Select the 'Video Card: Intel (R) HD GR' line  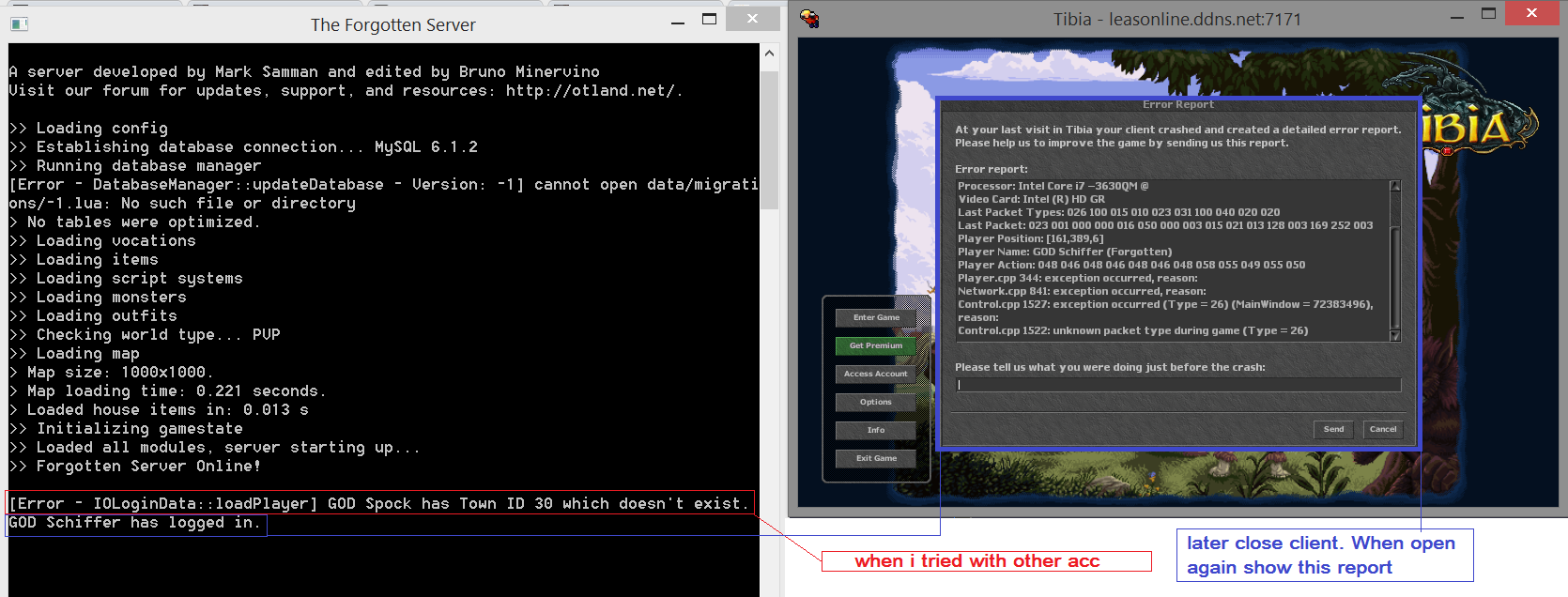click(x=1031, y=199)
